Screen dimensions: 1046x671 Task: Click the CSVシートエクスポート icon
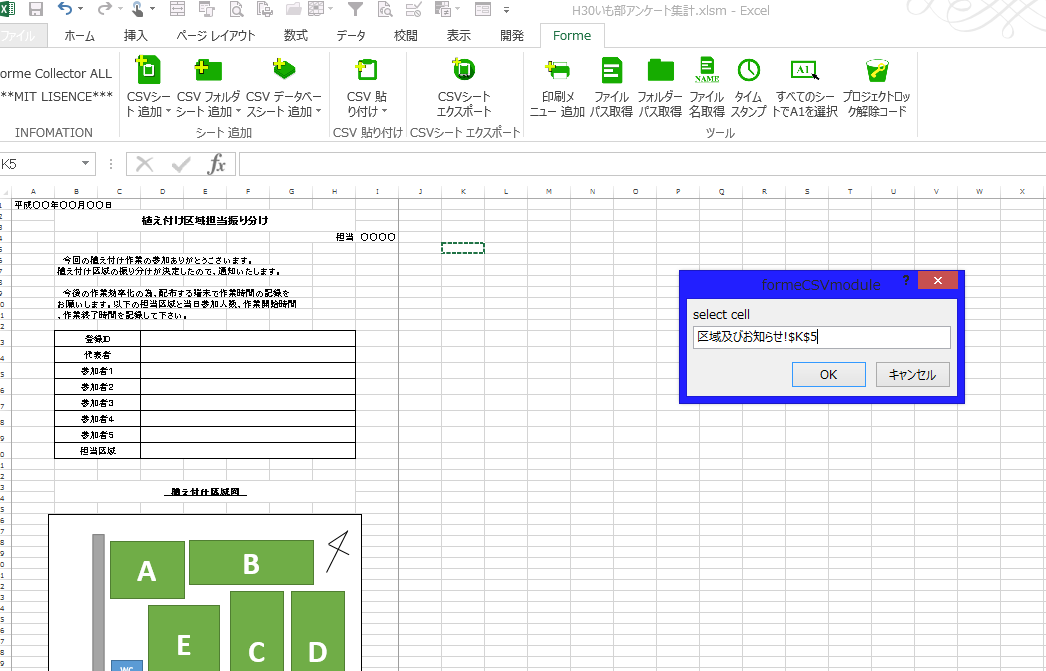click(x=464, y=69)
